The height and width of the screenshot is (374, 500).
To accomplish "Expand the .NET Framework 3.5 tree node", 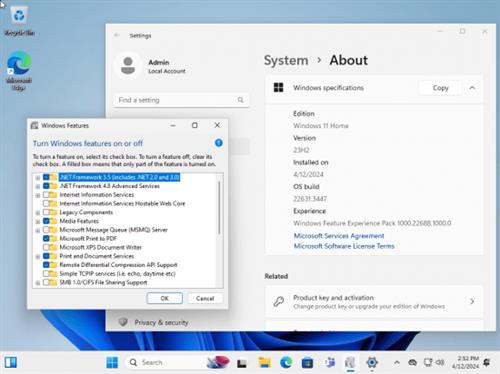I will click(38, 178).
